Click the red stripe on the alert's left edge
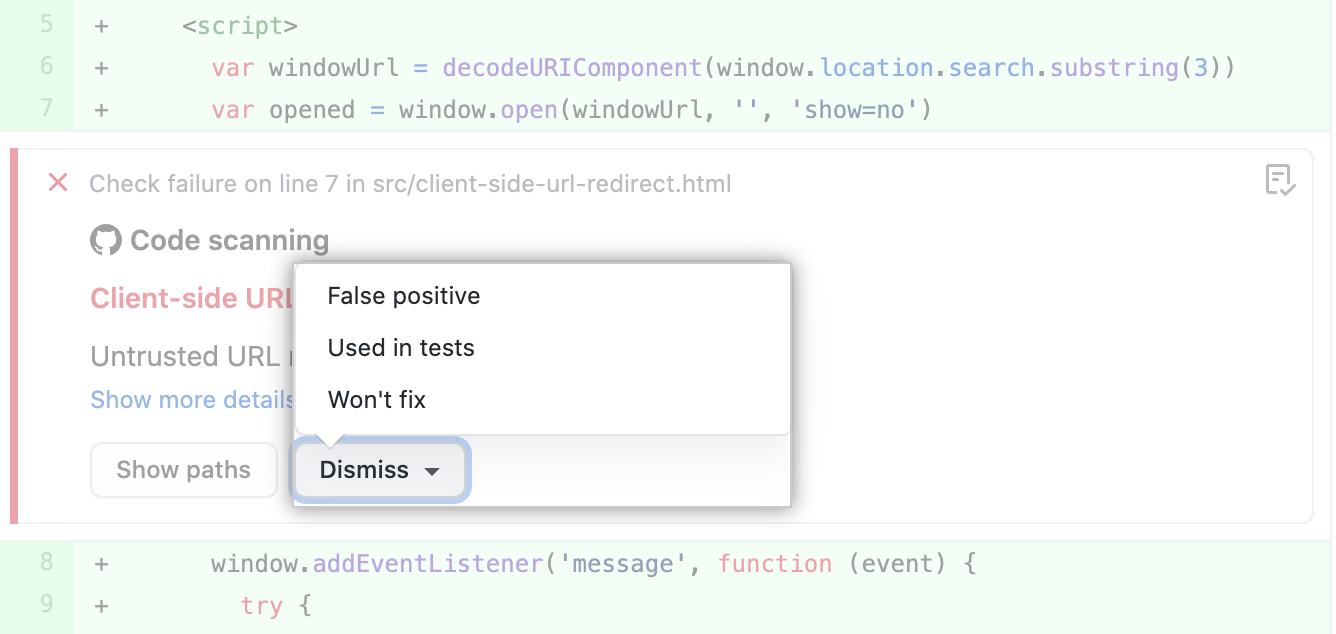 pos(16,335)
